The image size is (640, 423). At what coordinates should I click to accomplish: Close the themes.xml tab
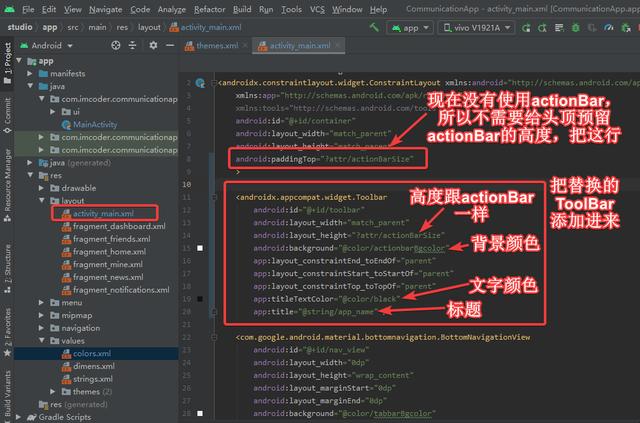[245, 46]
